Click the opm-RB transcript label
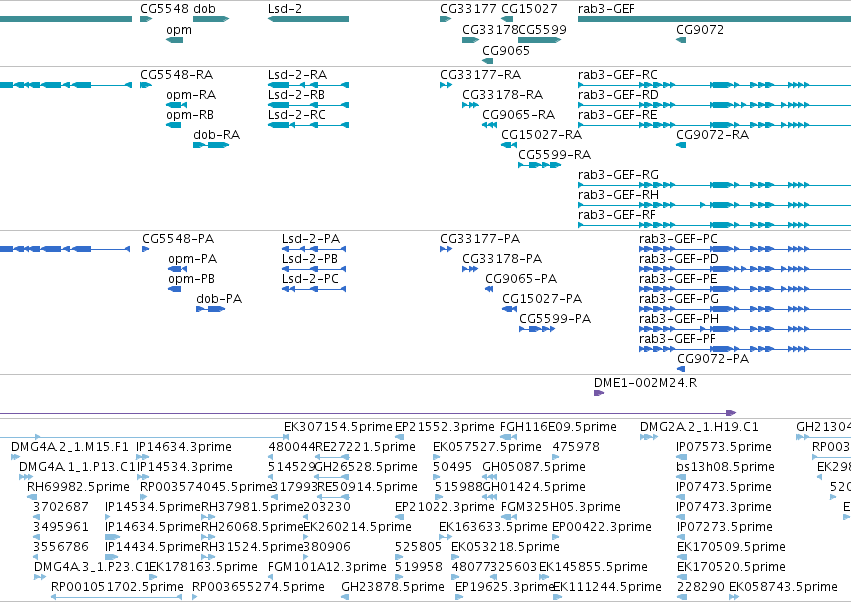851x602 pixels. tap(190, 115)
